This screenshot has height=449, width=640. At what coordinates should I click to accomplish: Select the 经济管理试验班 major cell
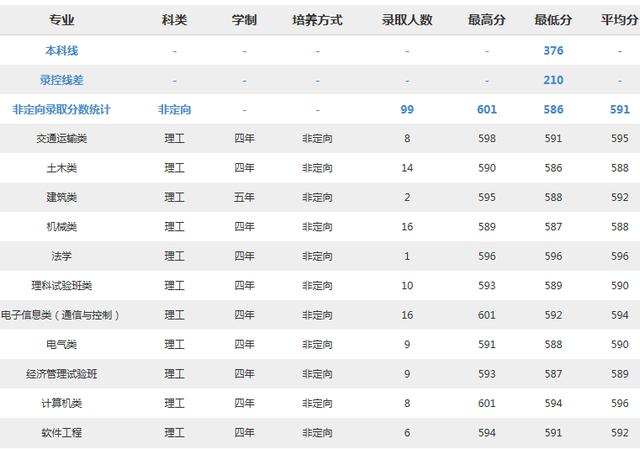(62, 374)
